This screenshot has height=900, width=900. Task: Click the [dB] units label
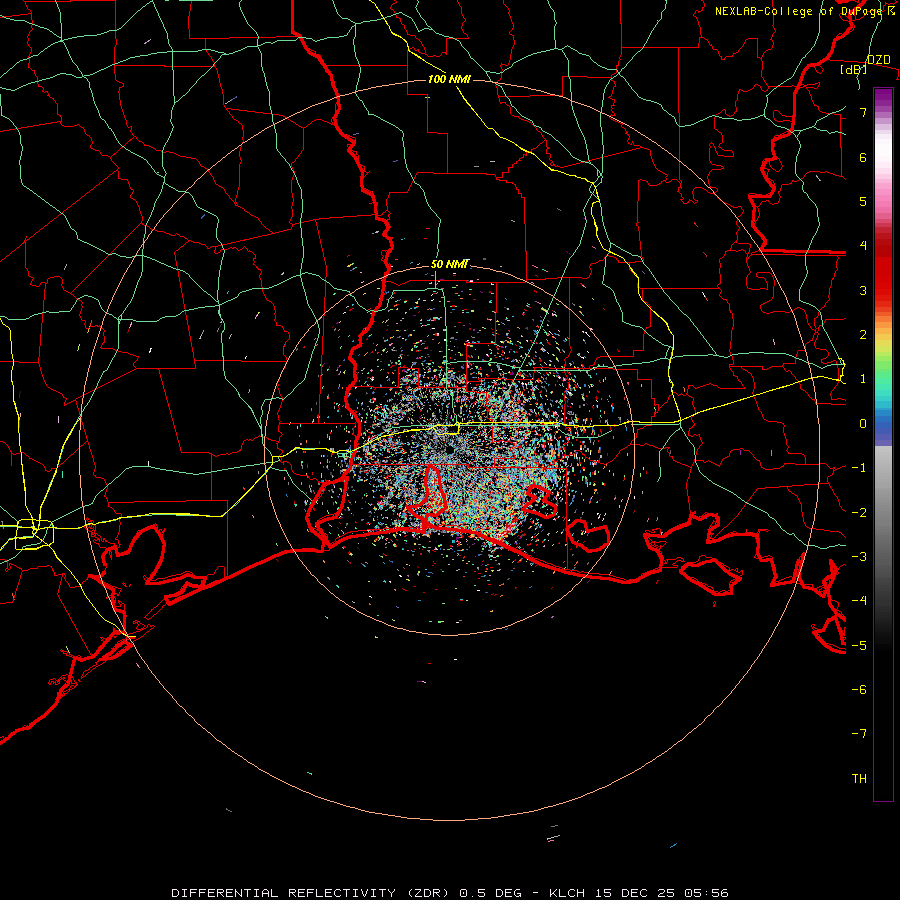pos(853,70)
